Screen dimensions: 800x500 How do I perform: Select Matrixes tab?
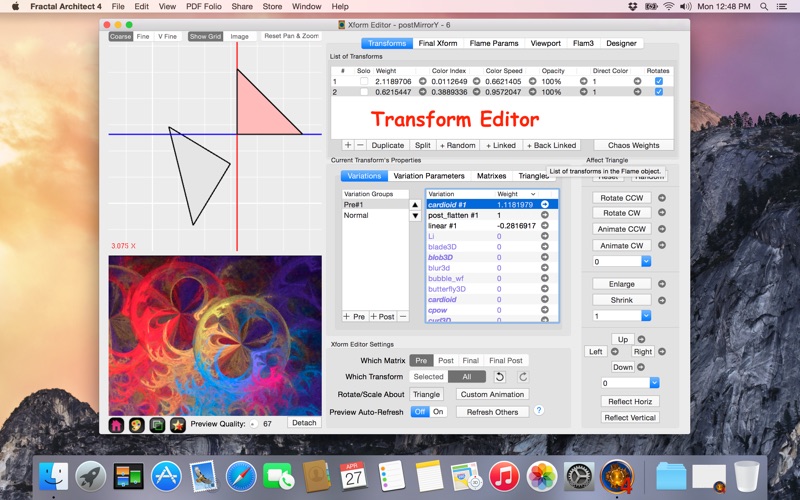tap(491, 176)
